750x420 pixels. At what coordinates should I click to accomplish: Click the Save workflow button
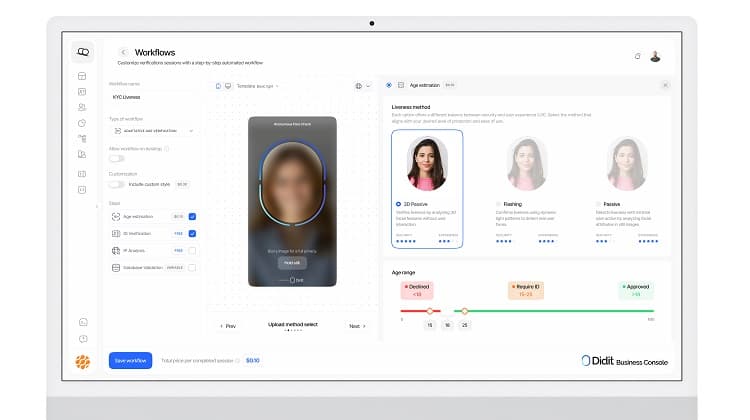tap(130, 360)
